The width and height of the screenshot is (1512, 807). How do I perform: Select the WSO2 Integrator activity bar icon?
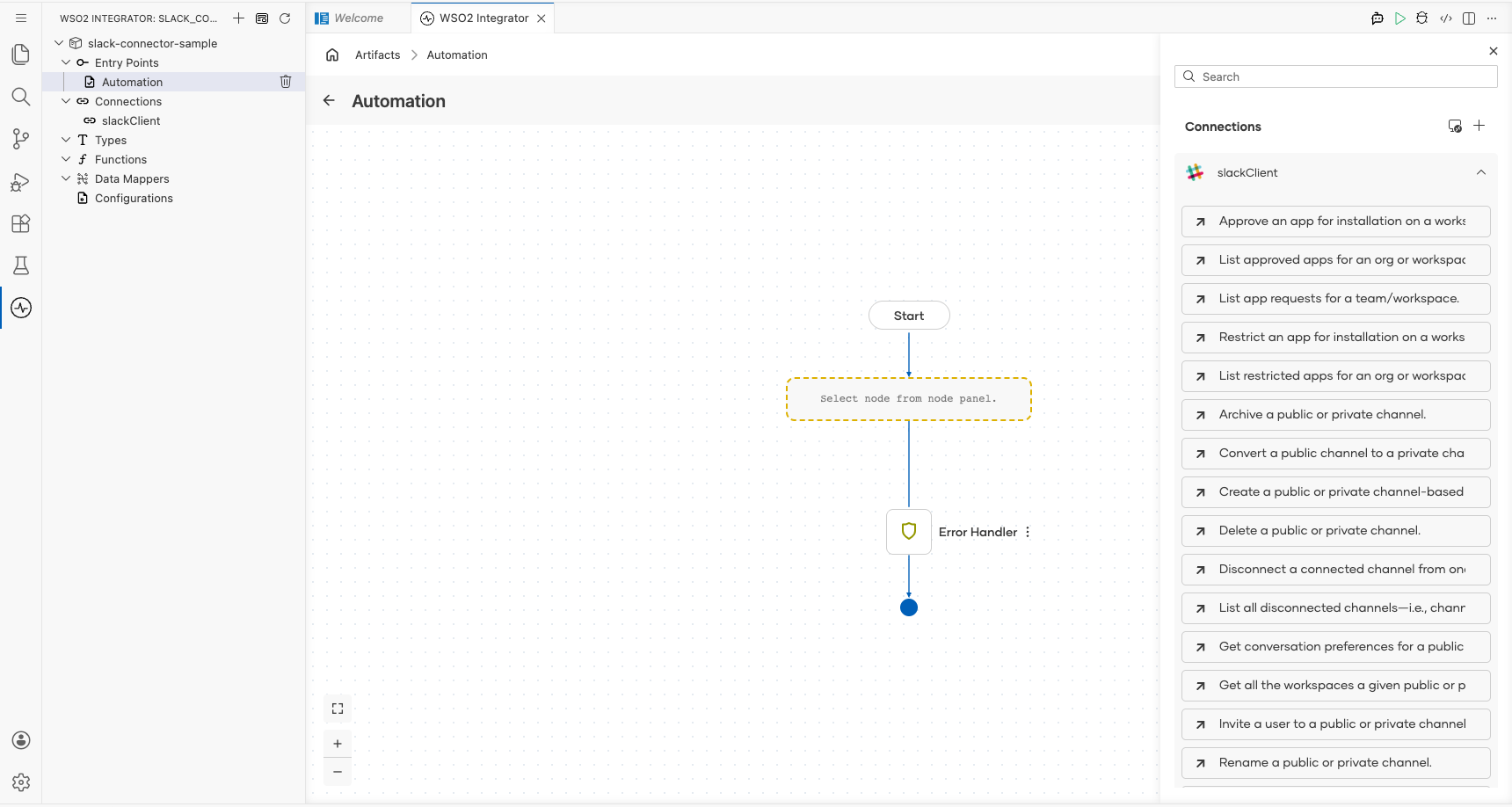pos(21,308)
